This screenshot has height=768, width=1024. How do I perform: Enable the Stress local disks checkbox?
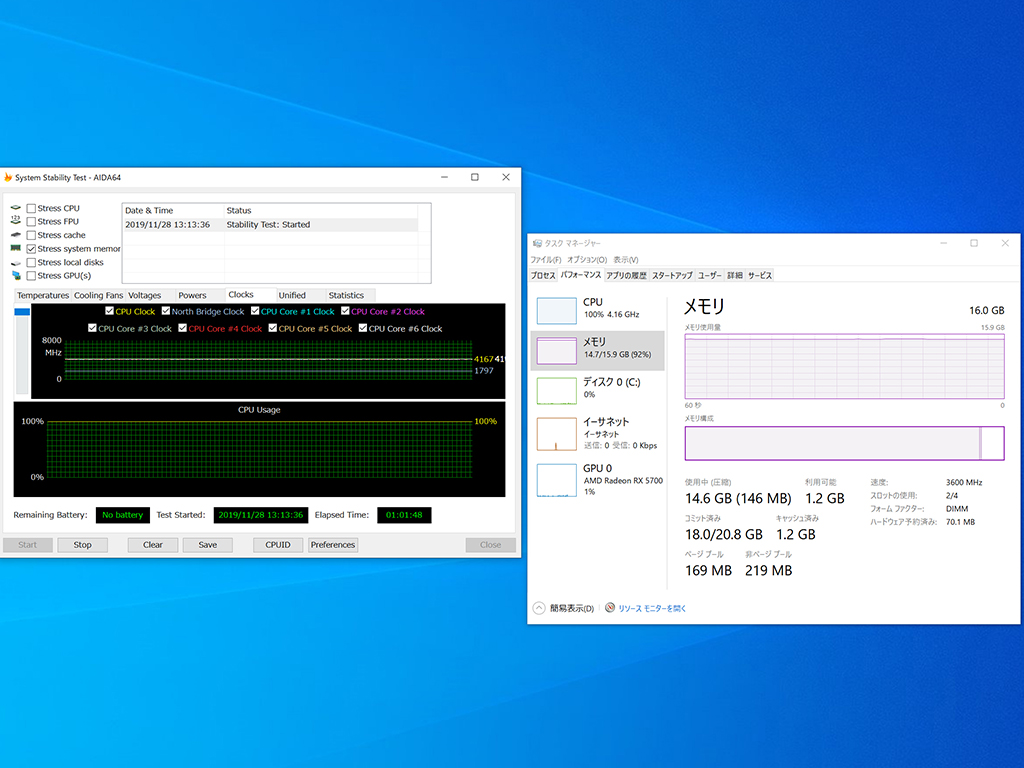[x=31, y=263]
